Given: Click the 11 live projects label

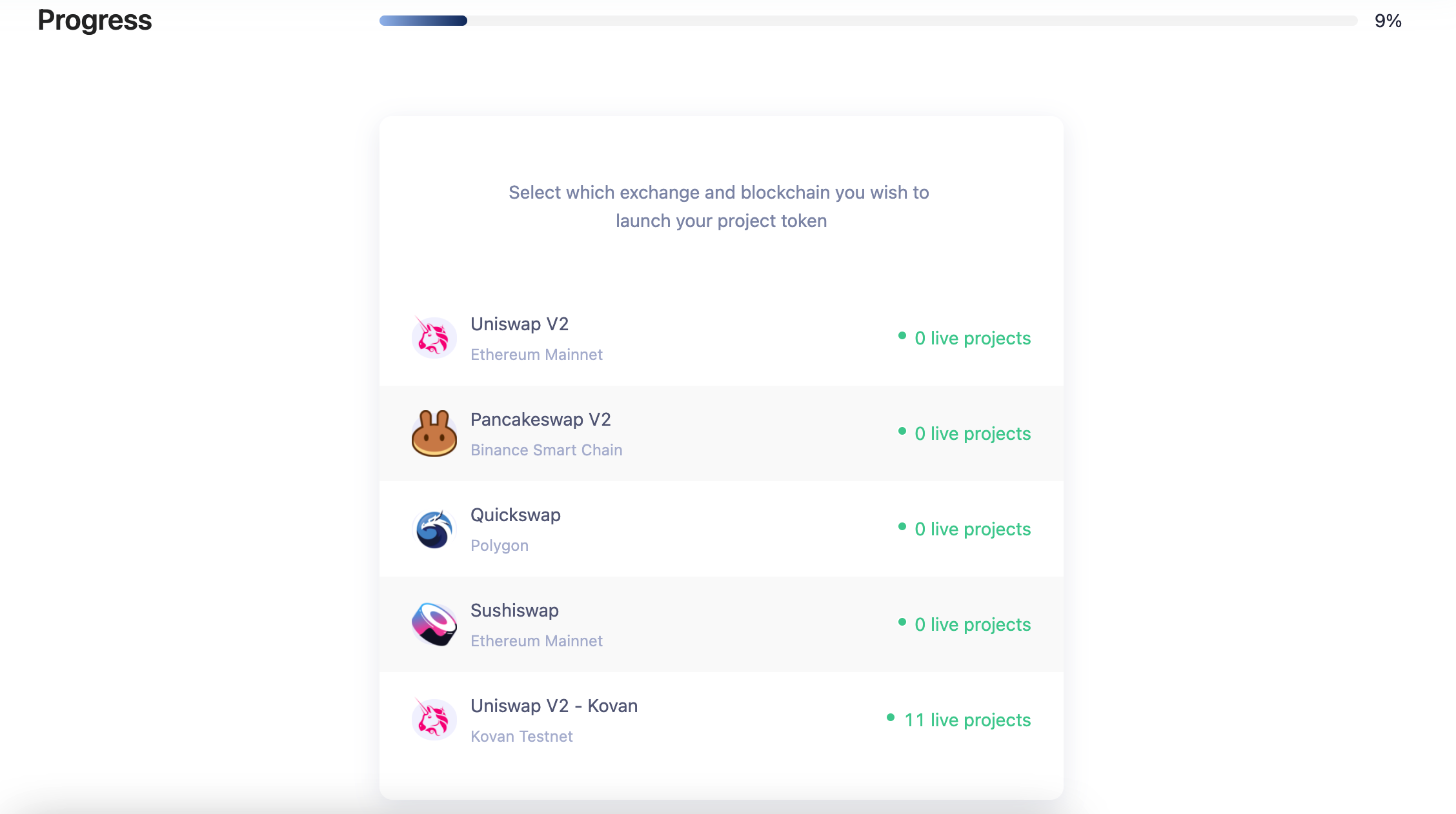Looking at the screenshot, I should 967,720.
